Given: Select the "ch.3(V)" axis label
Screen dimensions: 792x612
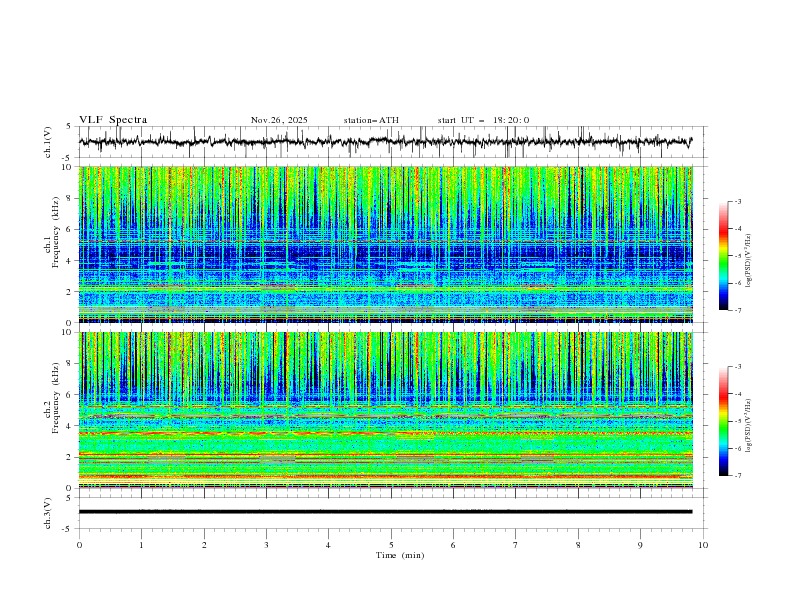Looking at the screenshot, I should (48, 513).
